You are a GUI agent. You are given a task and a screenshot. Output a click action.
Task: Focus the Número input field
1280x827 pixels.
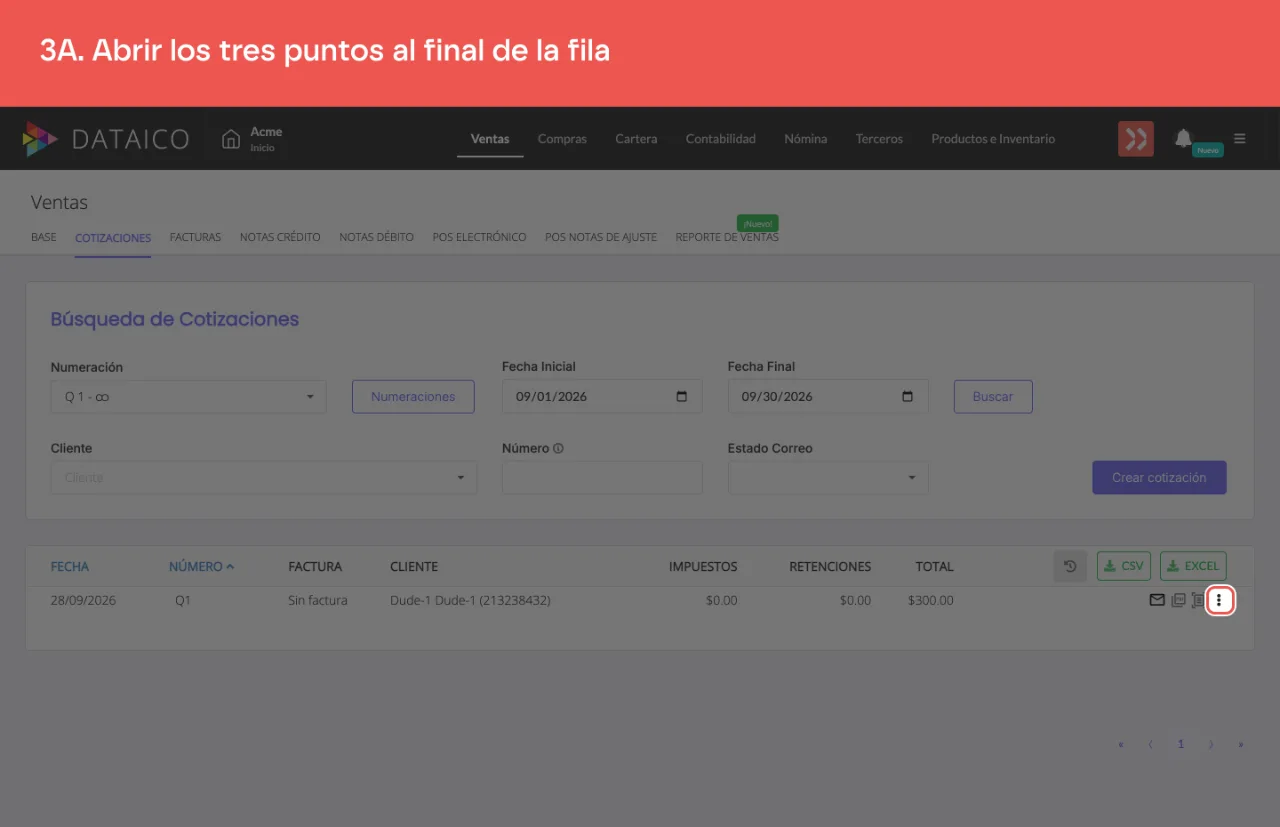[602, 478]
